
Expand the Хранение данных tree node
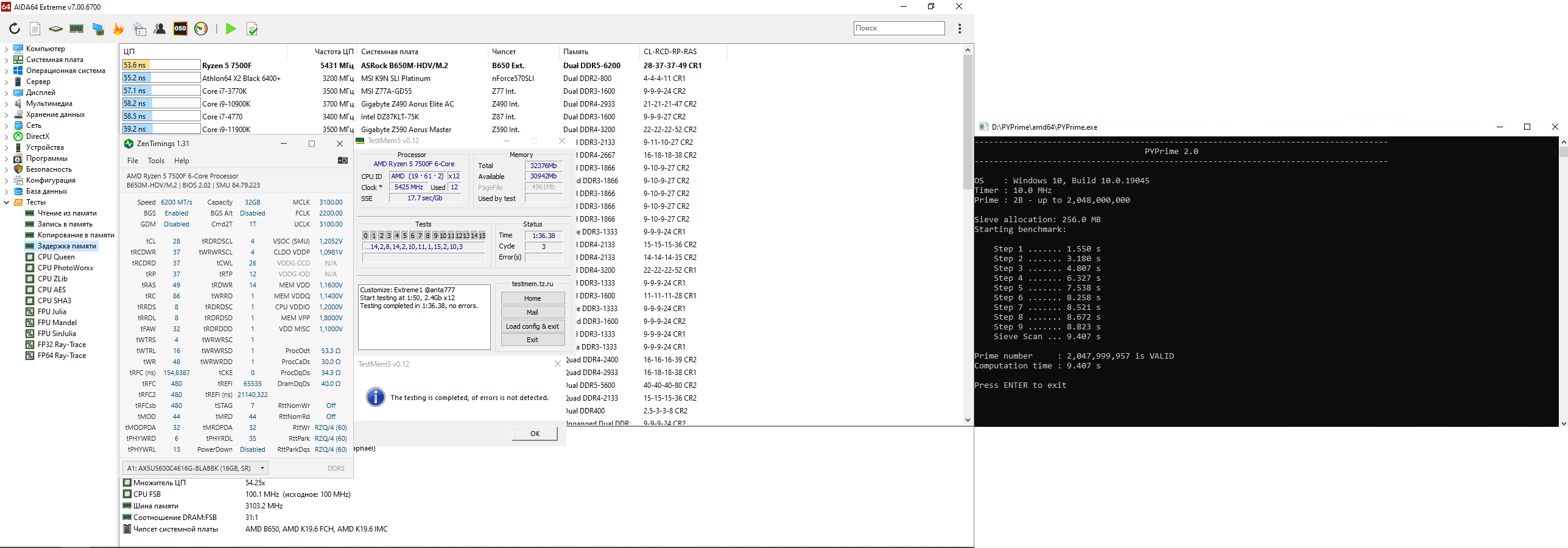tap(6, 114)
